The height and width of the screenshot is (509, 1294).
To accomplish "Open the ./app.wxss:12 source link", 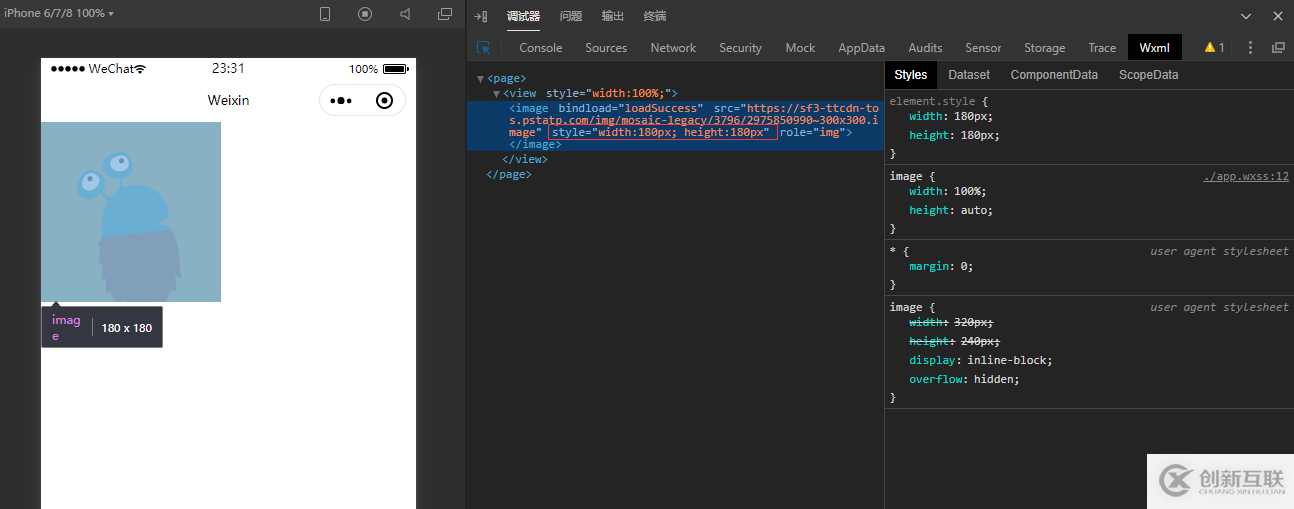I will [x=1246, y=176].
